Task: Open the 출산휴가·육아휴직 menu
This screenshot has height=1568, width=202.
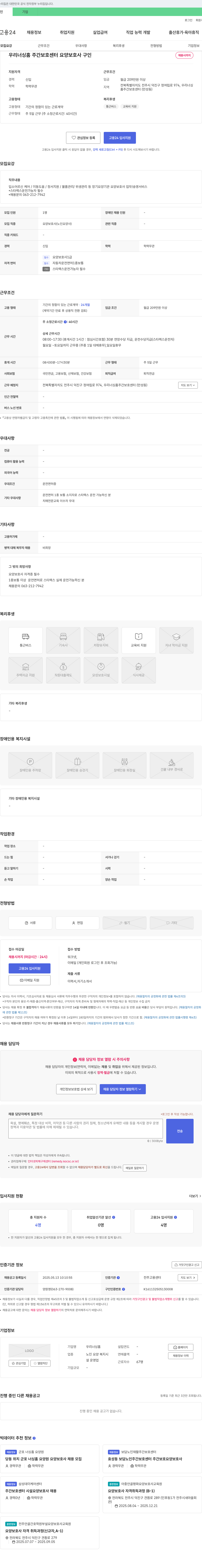Action: tap(184, 32)
